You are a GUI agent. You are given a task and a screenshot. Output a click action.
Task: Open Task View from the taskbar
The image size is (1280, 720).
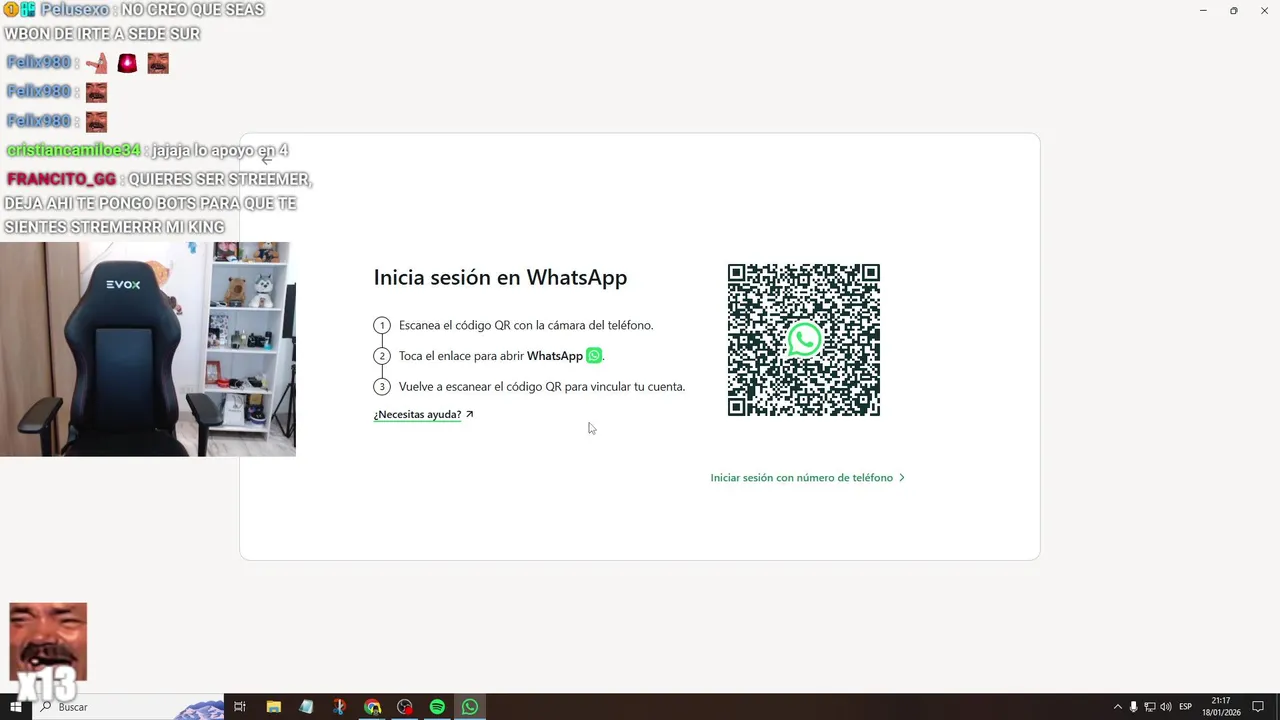click(x=240, y=707)
